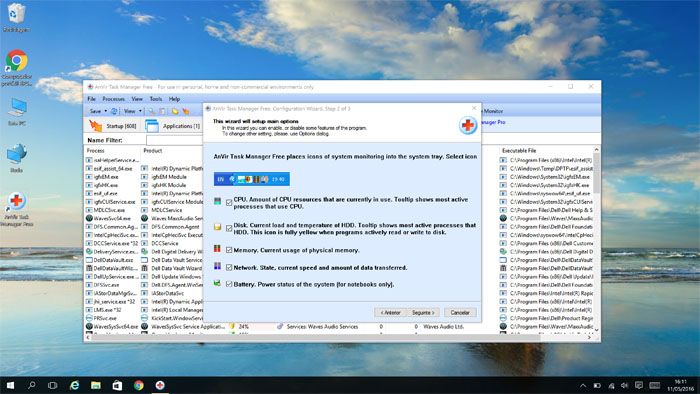This screenshot has width=700, height=394.
Task: Open the Processes menu
Action: [113, 99]
